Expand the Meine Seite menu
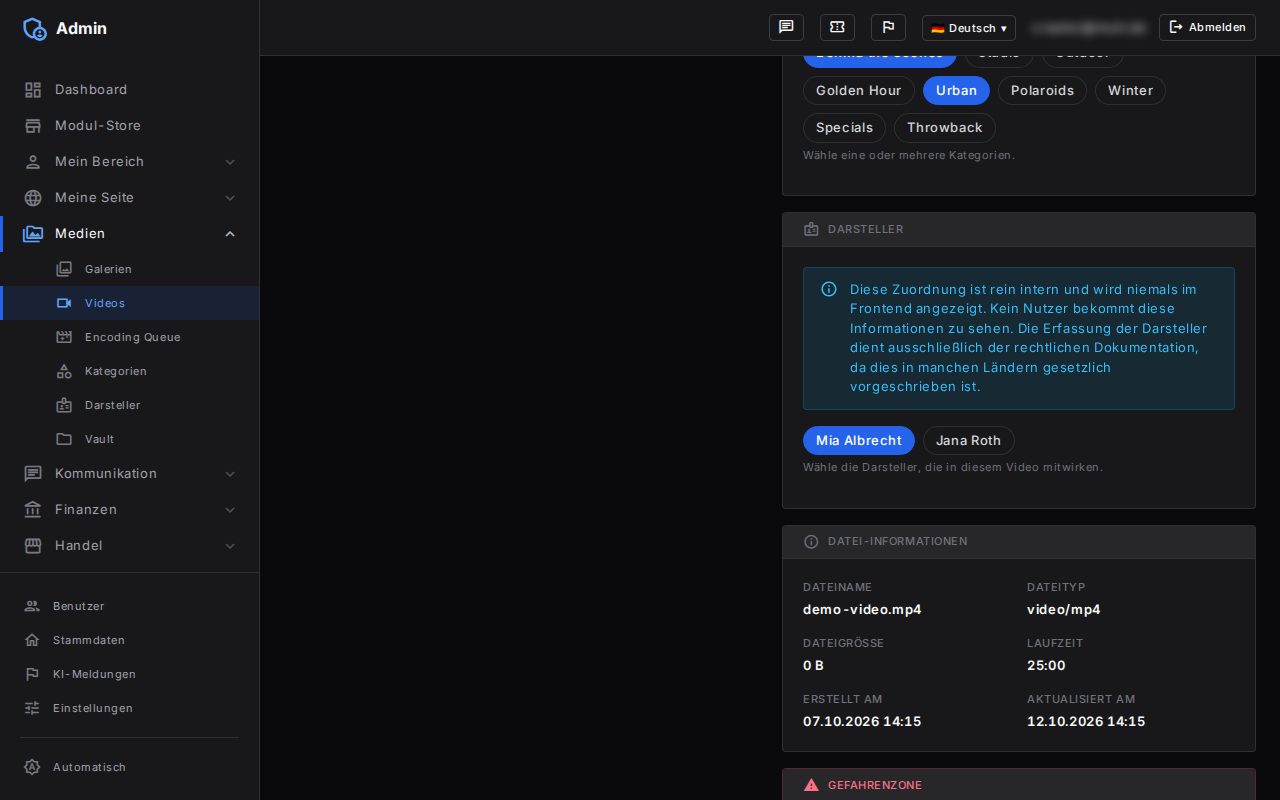Screen dimensions: 1280x800 point(130,198)
